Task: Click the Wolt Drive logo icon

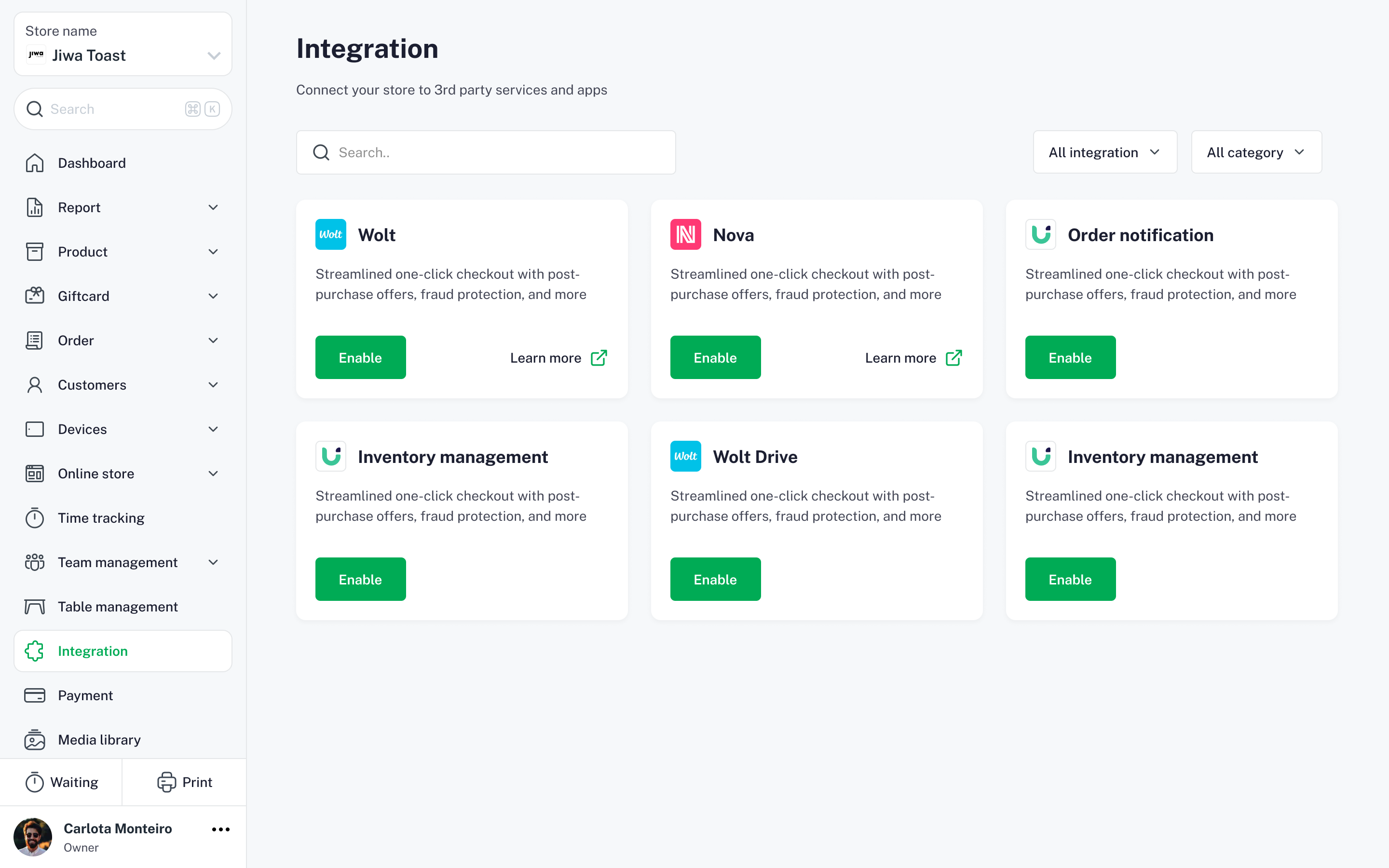Action: coord(685,456)
